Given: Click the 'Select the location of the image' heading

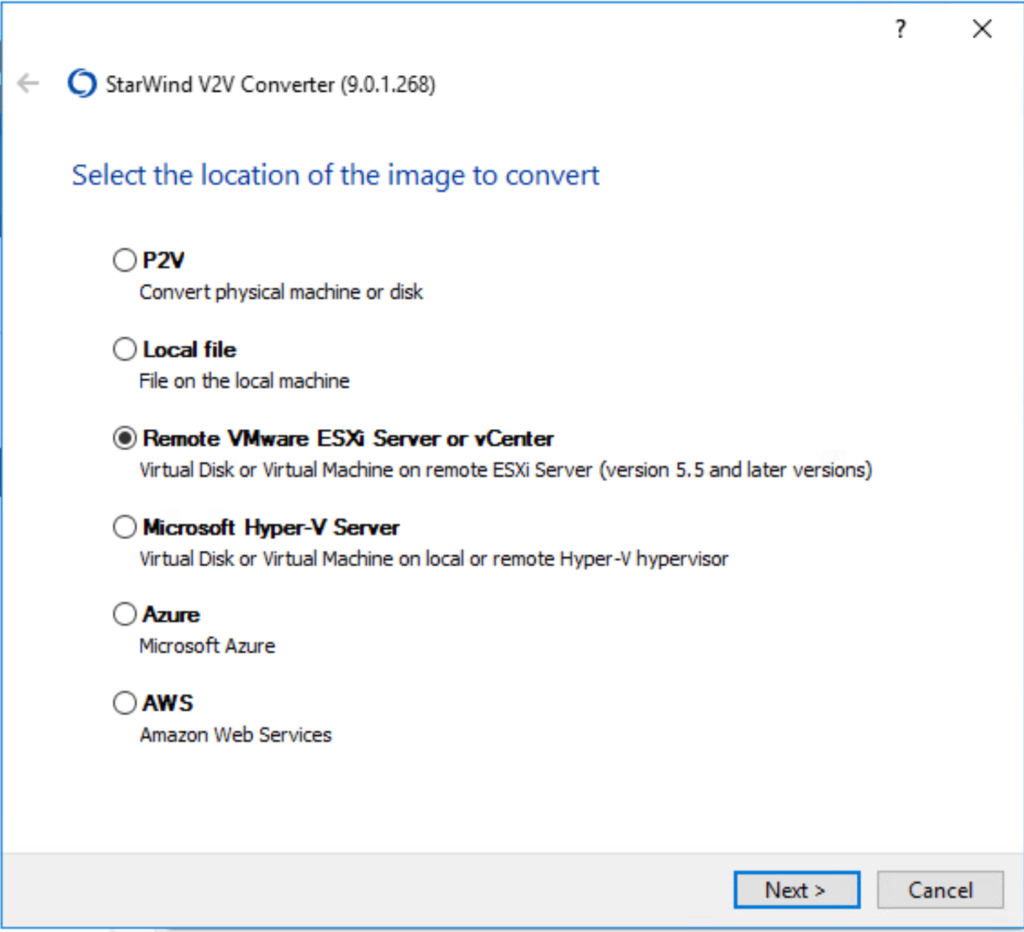Looking at the screenshot, I should (335, 176).
